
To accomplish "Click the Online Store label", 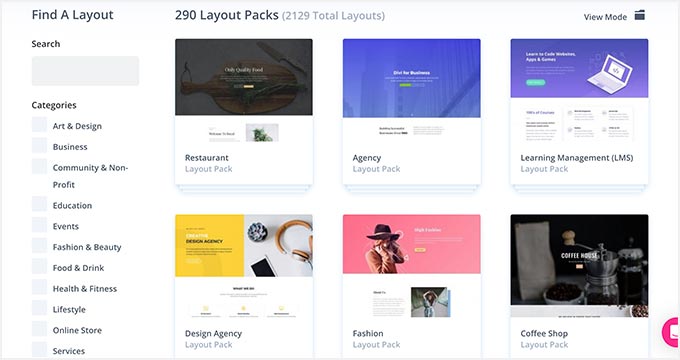I will tap(77, 331).
